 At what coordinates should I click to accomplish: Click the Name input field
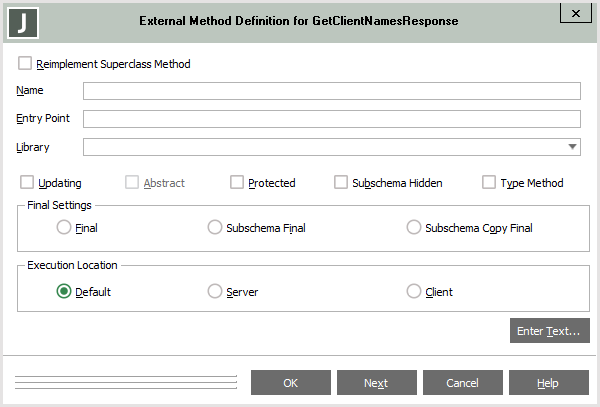(x=331, y=91)
